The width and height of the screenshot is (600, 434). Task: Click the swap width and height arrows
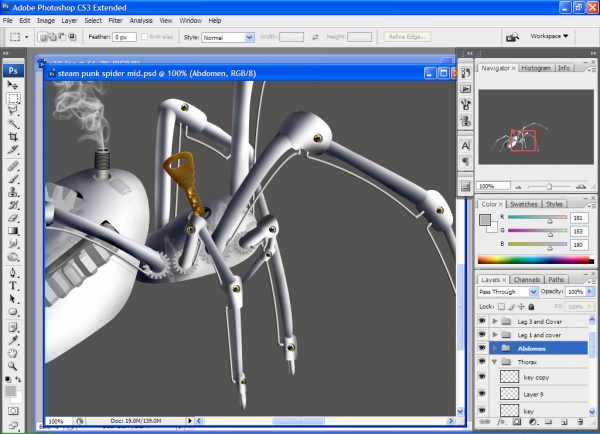pos(315,37)
